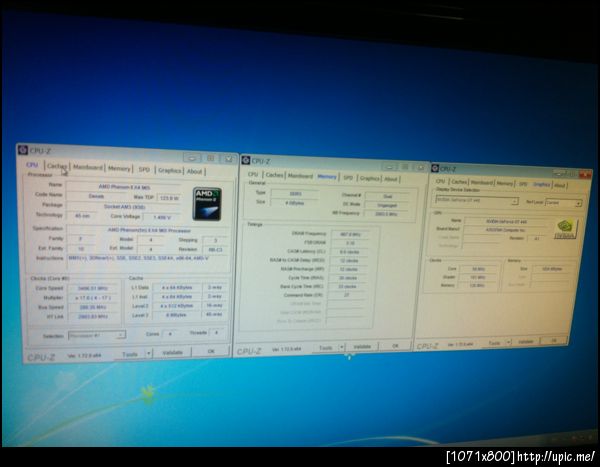Click the Core Voltage value field
This screenshot has height=467, width=600.
[x=162, y=217]
